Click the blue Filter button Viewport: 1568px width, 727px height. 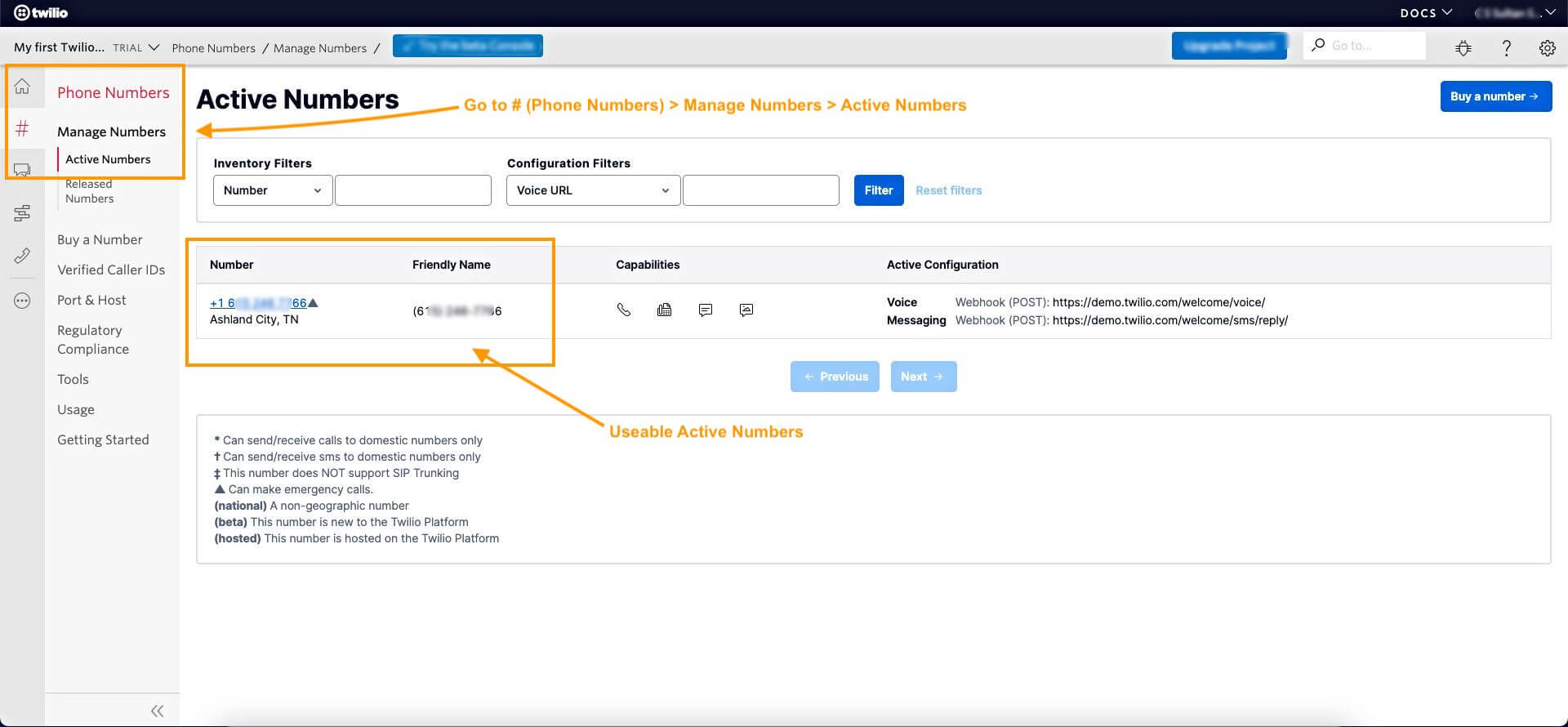[x=879, y=190]
